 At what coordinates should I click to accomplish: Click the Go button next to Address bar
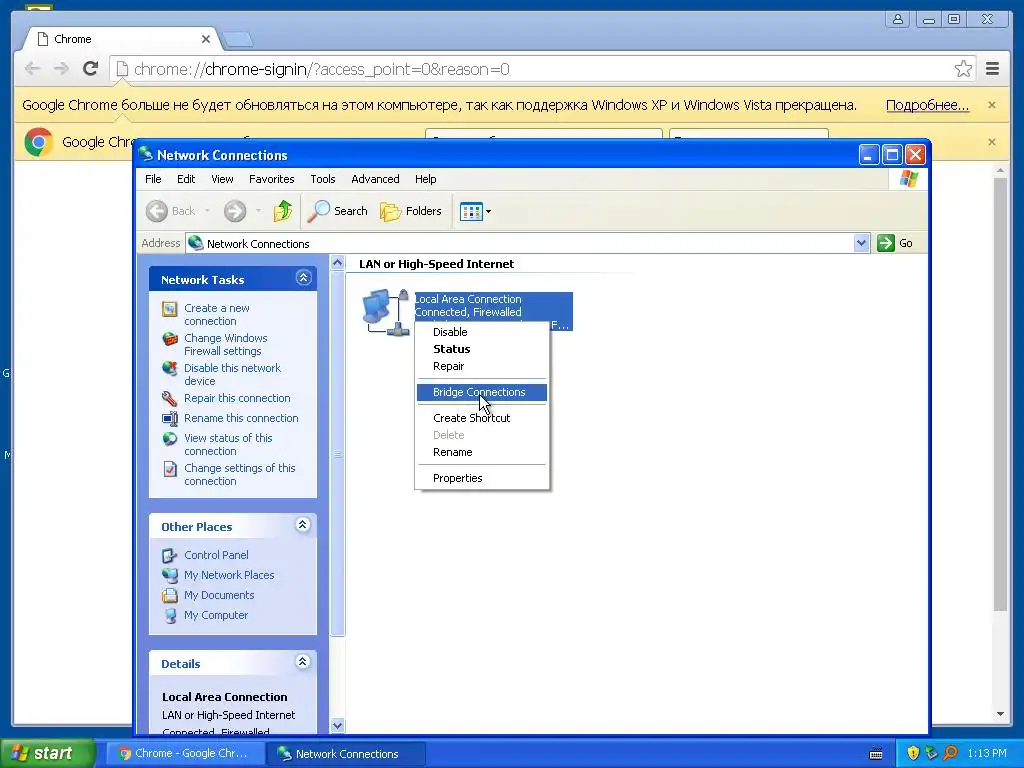[x=895, y=243]
